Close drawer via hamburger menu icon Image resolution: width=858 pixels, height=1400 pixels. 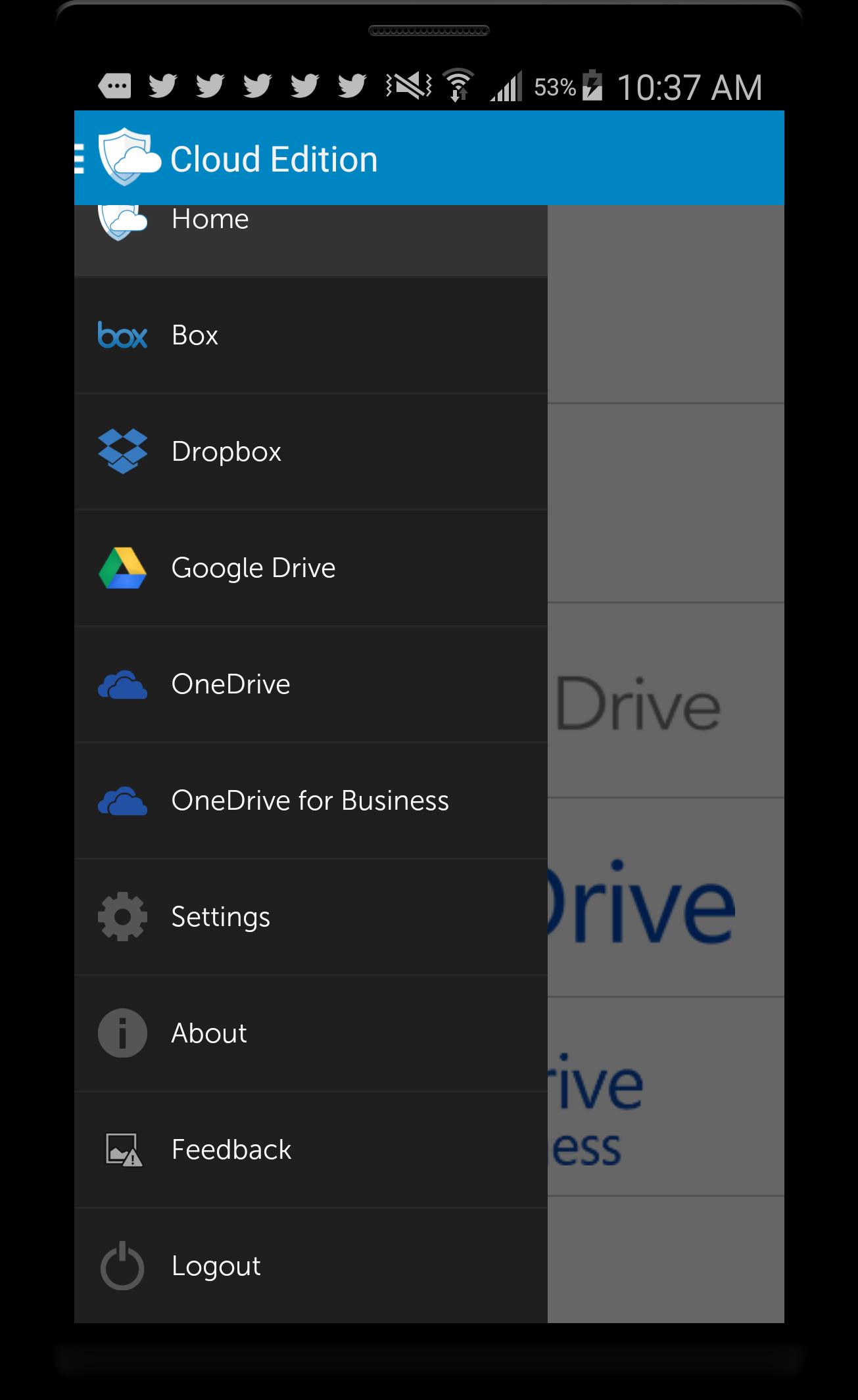80,158
